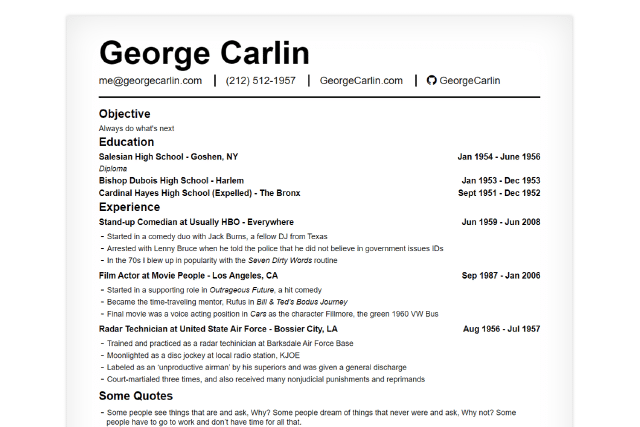The image size is (640, 427).
Task: Select the Objective section heading
Action: coord(125,114)
